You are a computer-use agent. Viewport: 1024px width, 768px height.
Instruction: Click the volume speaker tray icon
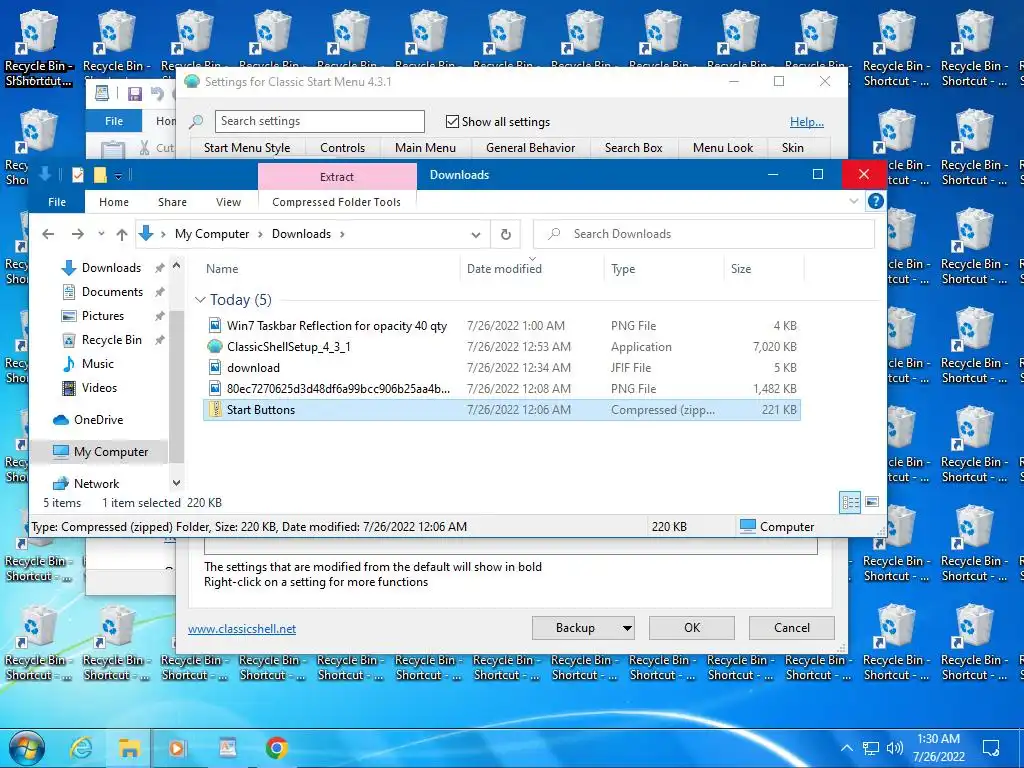(x=895, y=748)
